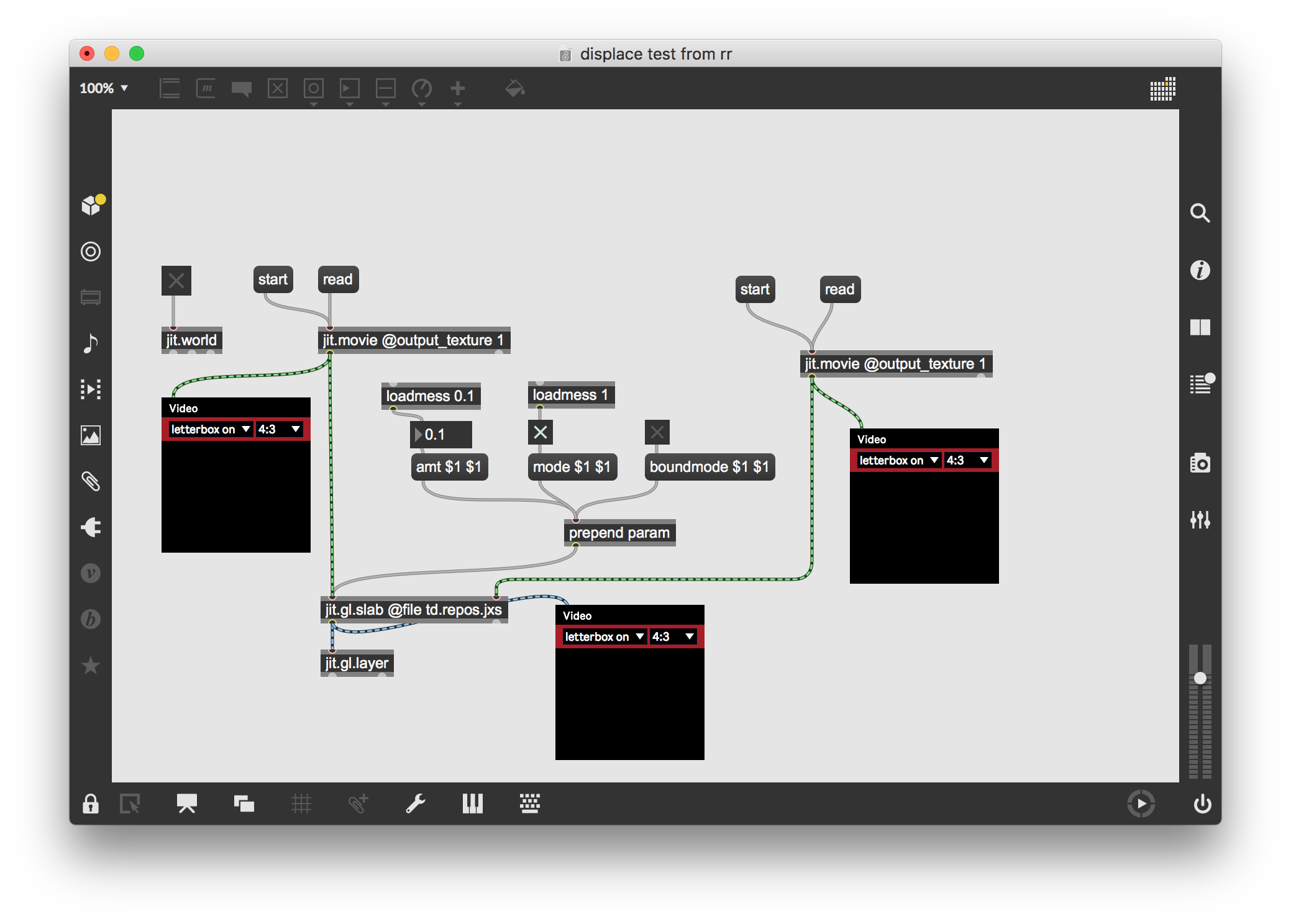The image size is (1291, 924).
Task: Click the read message above left jit.movie
Action: [x=338, y=279]
